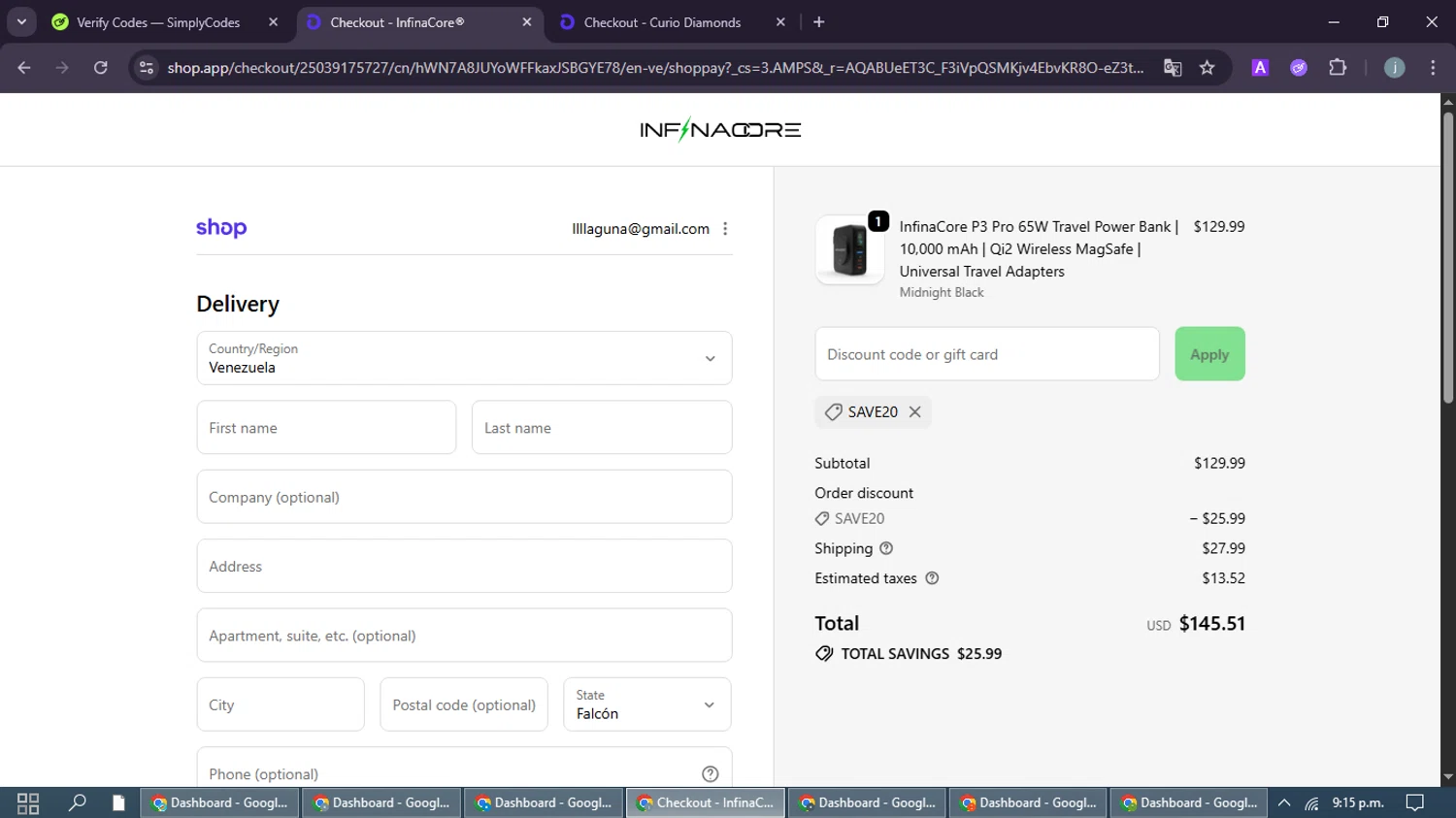Switch to the Checkout - Curio Diamonds tab

(x=662, y=22)
